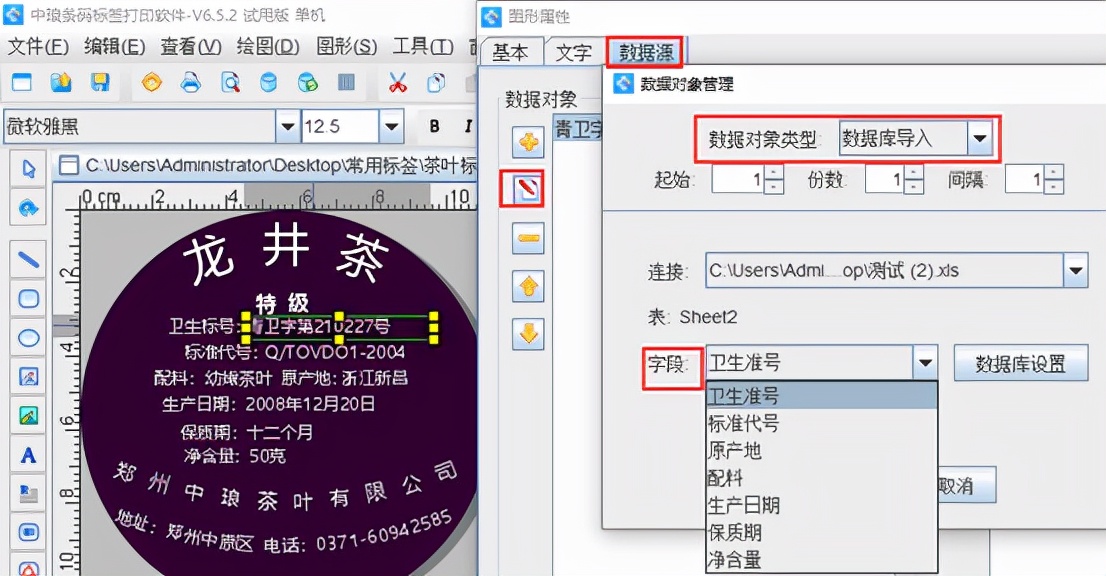Move data object up with the up arrow

(528, 286)
